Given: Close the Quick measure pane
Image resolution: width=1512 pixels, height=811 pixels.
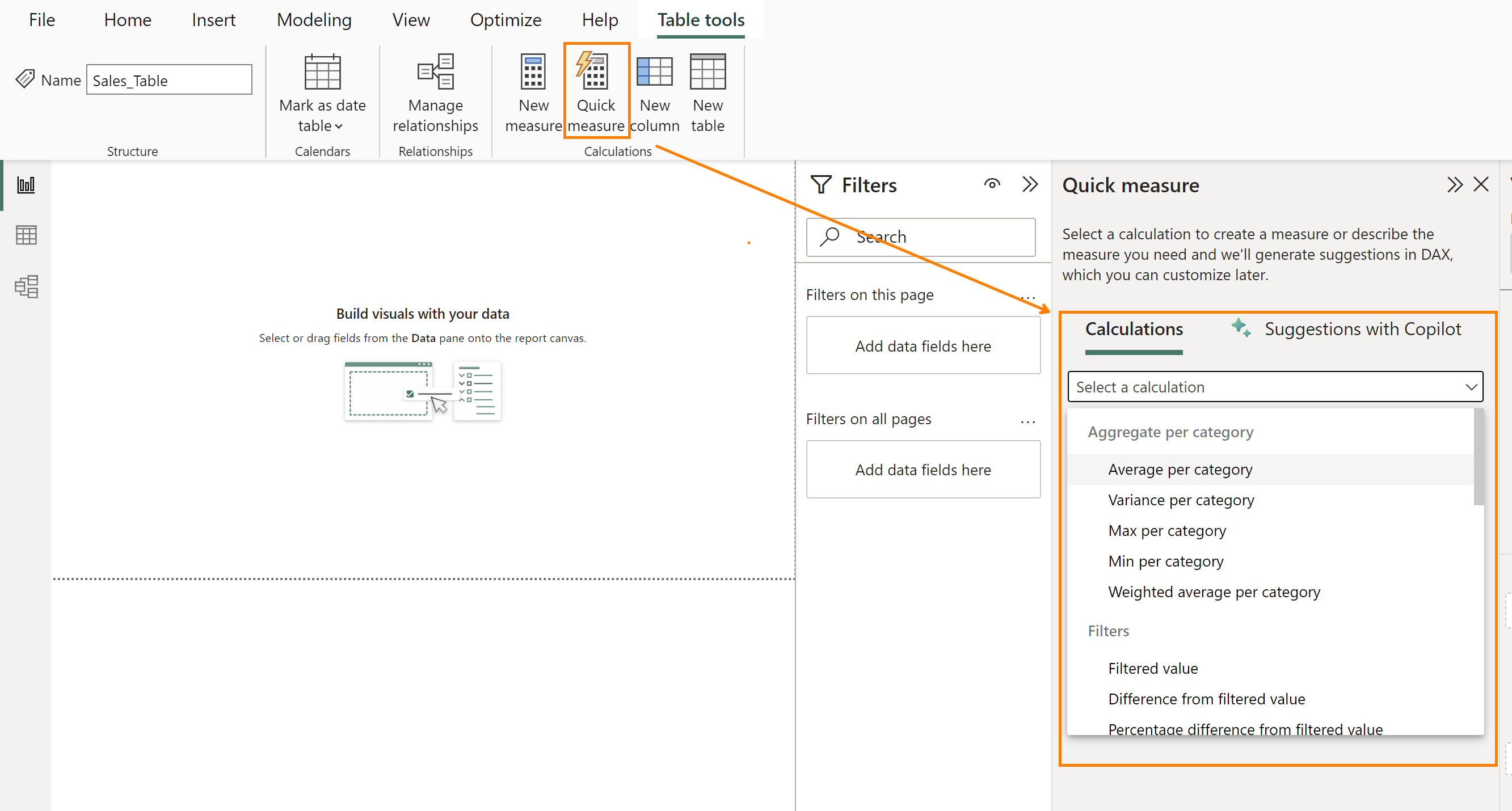Looking at the screenshot, I should [1481, 184].
